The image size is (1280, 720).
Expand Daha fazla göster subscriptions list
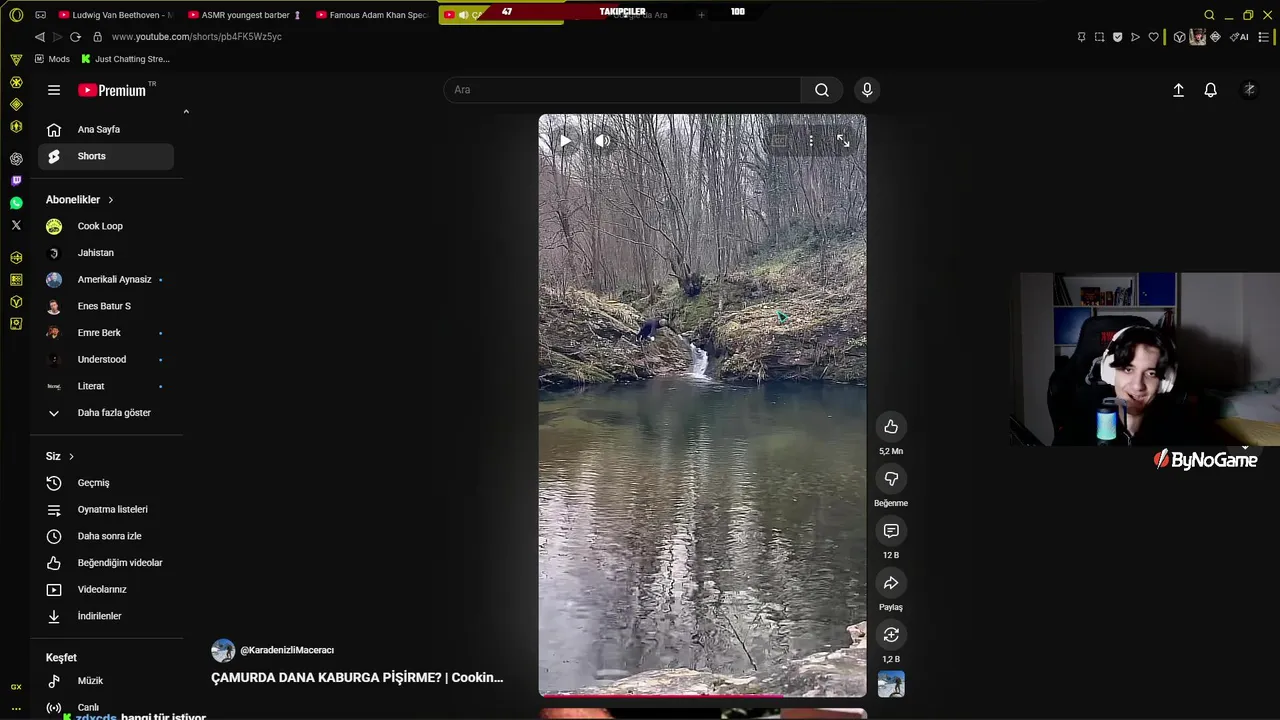click(106, 413)
